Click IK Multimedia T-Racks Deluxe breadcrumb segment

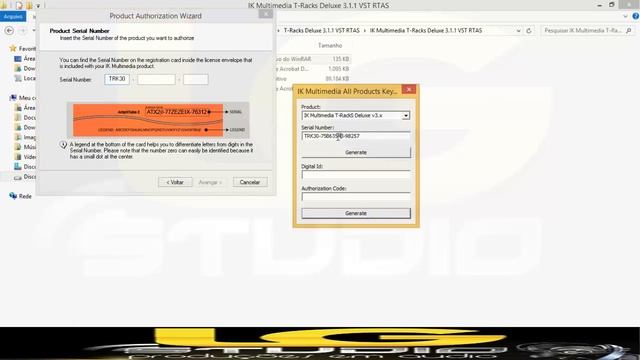pyautogui.click(x=426, y=31)
